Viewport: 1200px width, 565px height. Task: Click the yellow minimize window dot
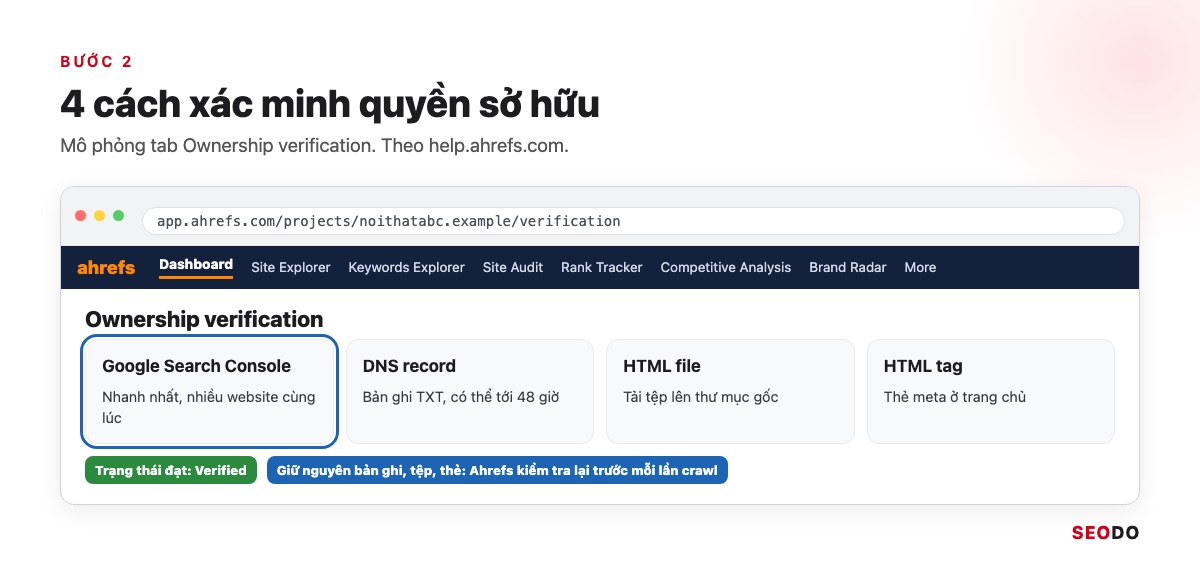[100, 216]
